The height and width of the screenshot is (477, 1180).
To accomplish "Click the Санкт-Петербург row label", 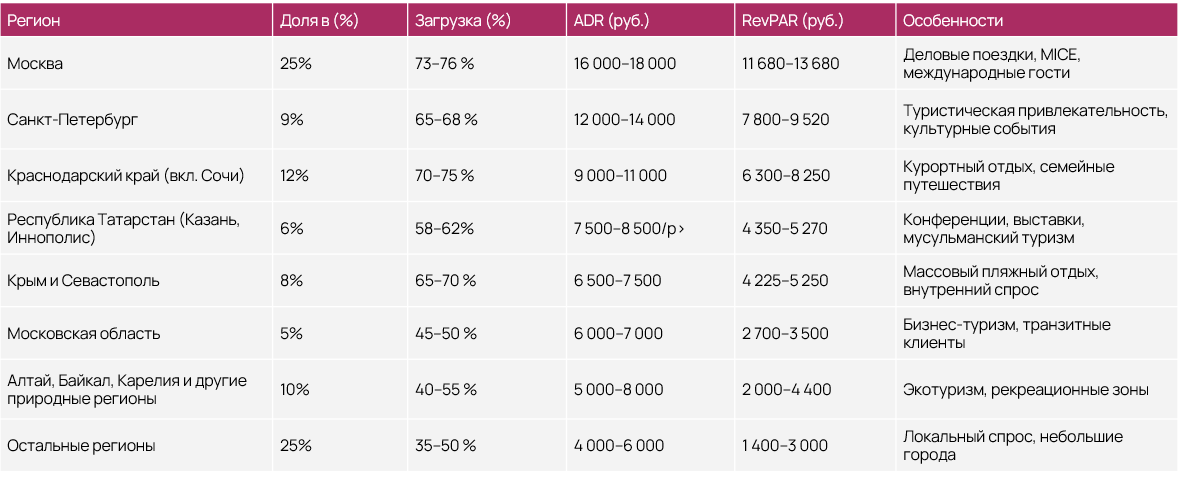I will 72,119.
